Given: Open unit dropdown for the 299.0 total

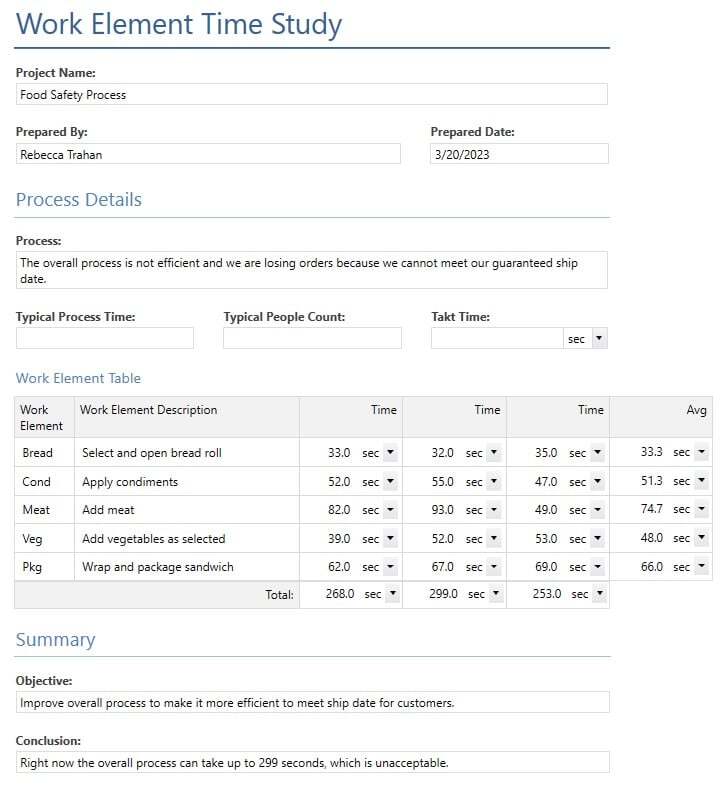Looking at the screenshot, I should 494,594.
